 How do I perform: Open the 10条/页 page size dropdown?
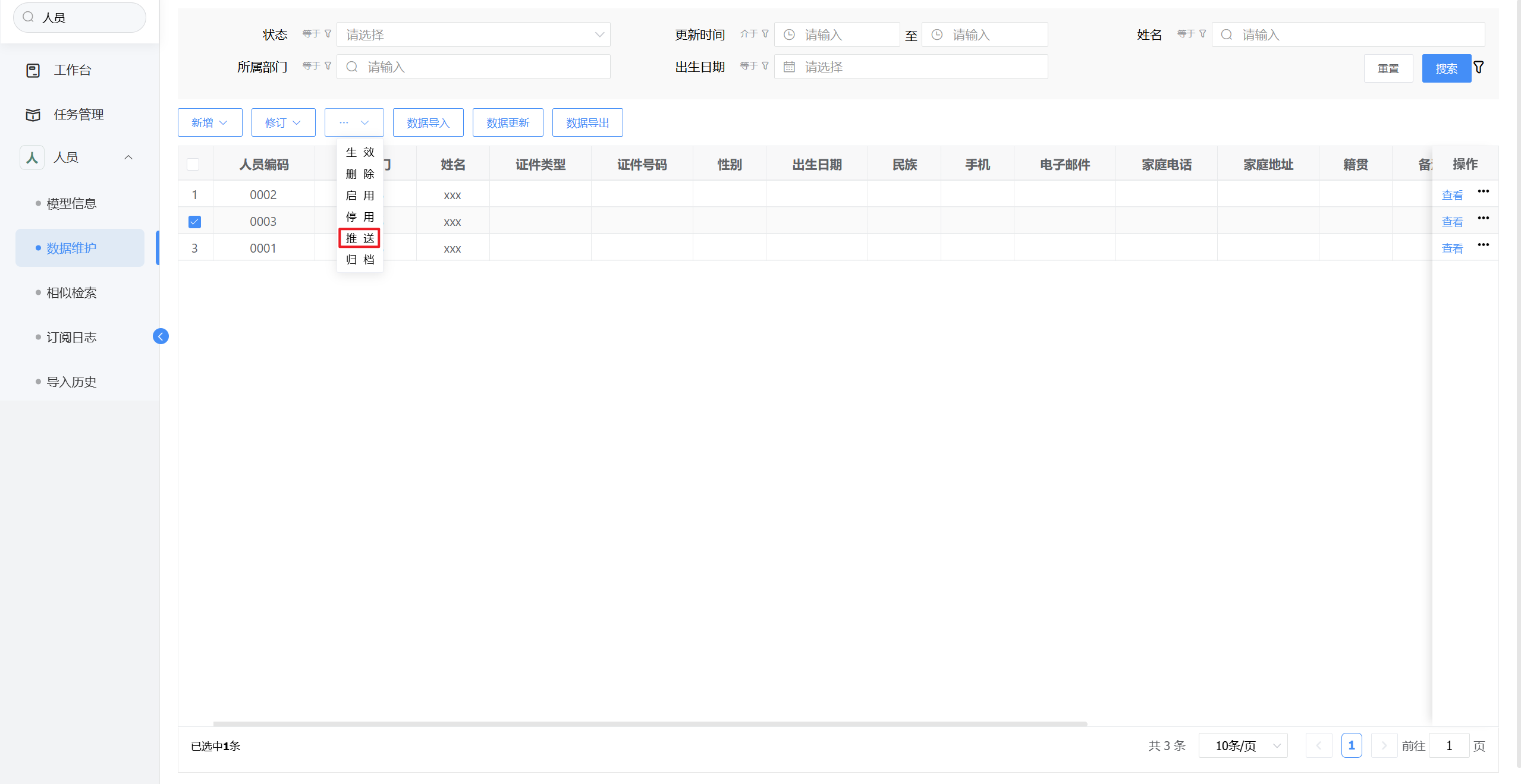[1243, 745]
